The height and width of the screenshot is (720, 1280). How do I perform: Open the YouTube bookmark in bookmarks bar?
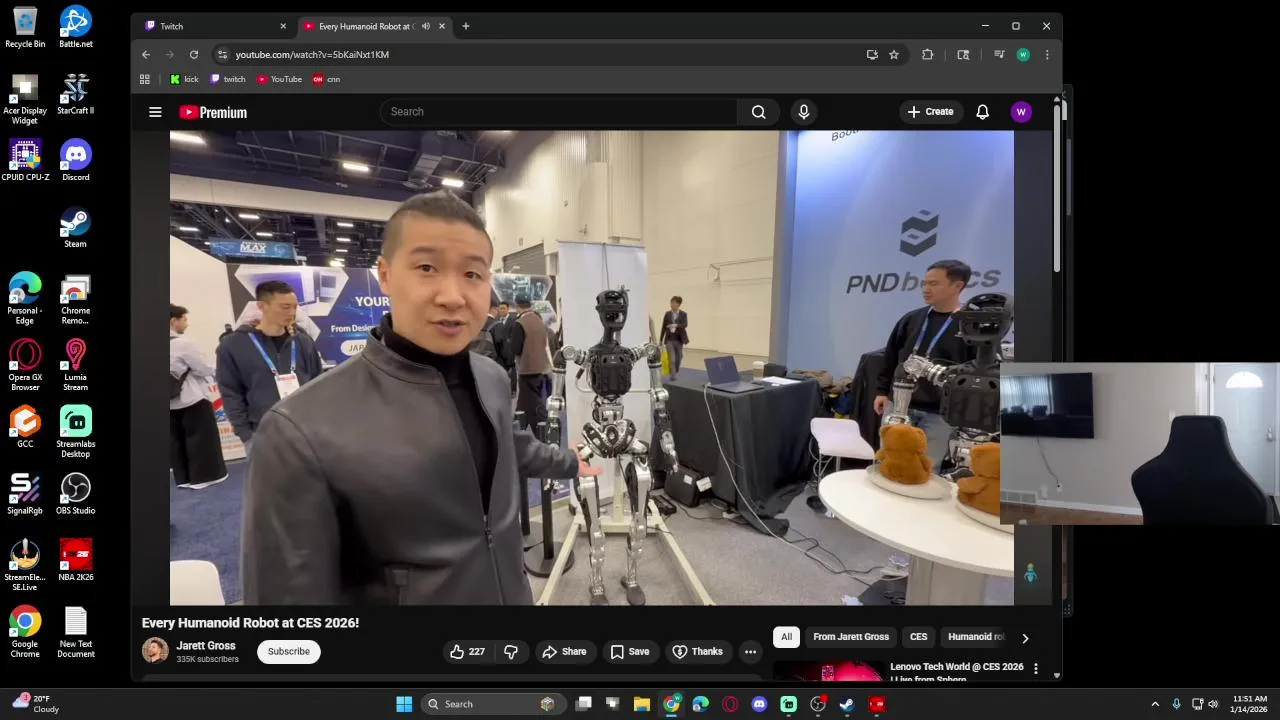(x=279, y=79)
